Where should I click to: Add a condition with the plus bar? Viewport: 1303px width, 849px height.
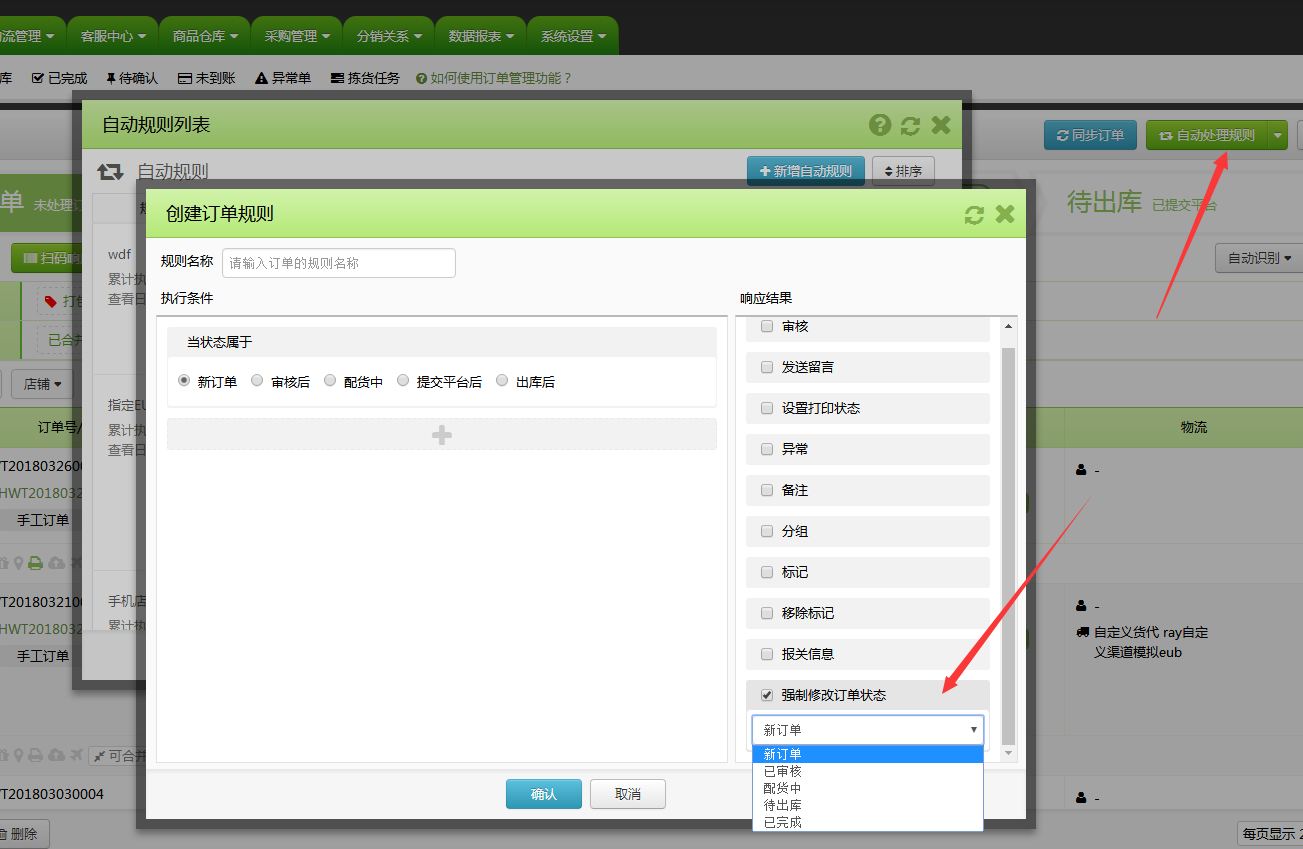pyautogui.click(x=442, y=434)
